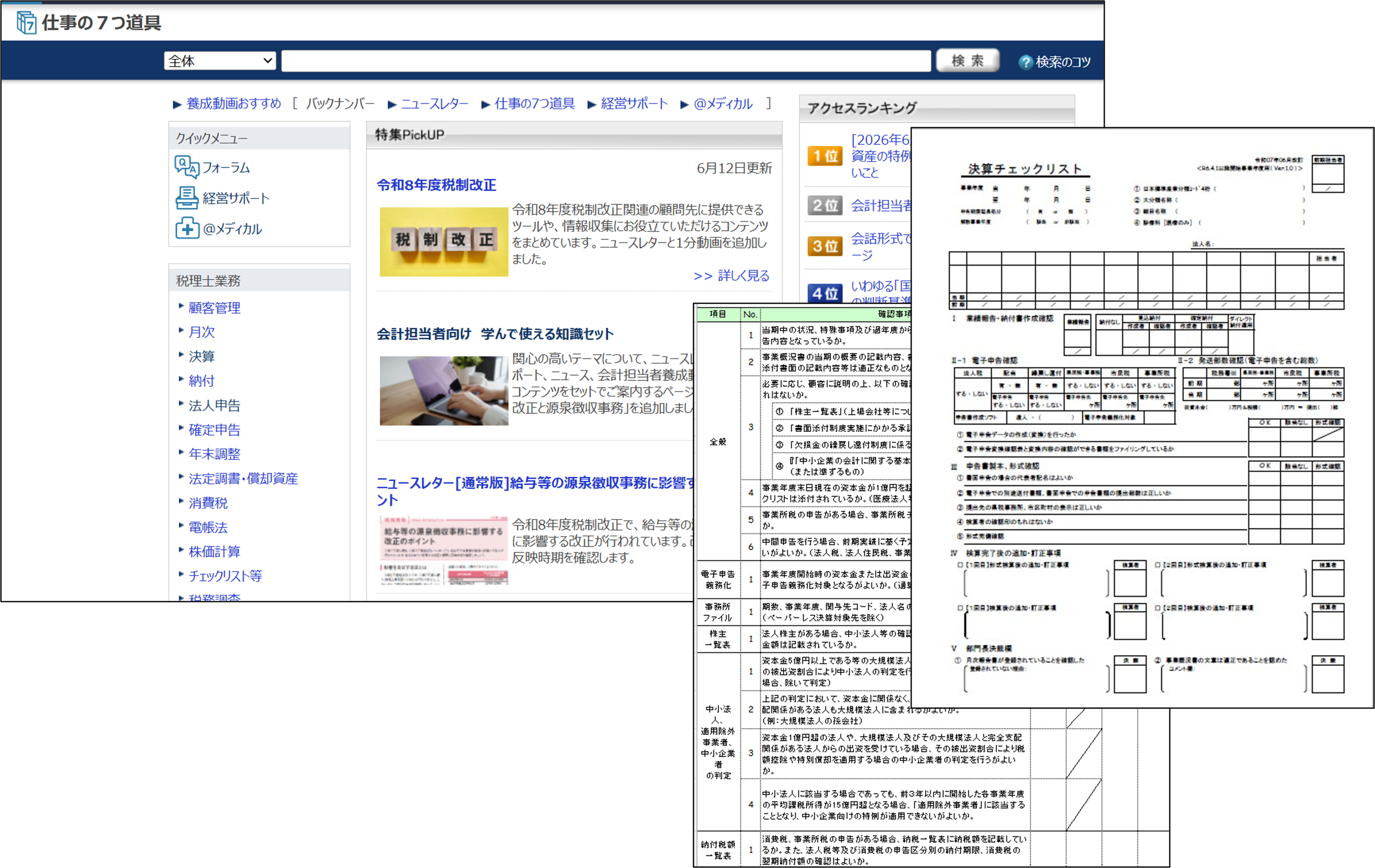
Task: Open the 検索のコツ link
Action: point(1062,61)
